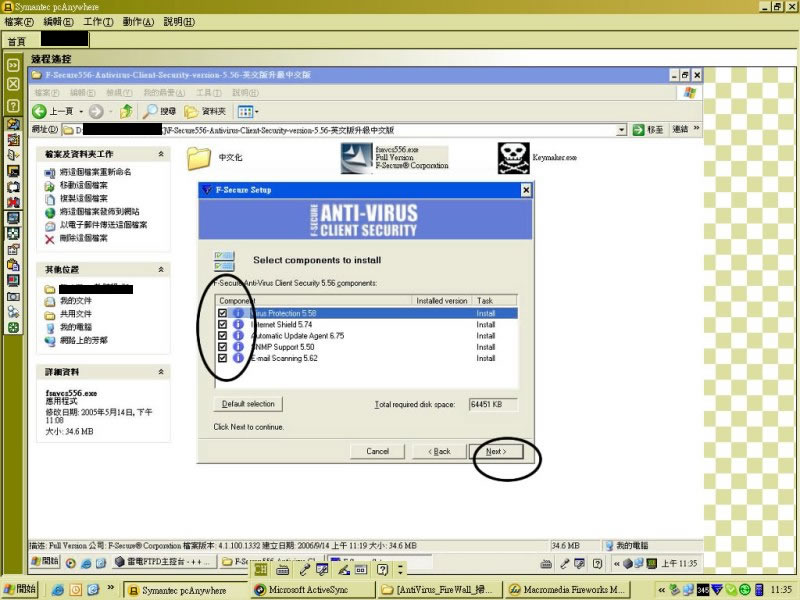Click 複製這個檔案 link
Image resolution: width=800 pixels, height=600 pixels.
click(x=84, y=198)
